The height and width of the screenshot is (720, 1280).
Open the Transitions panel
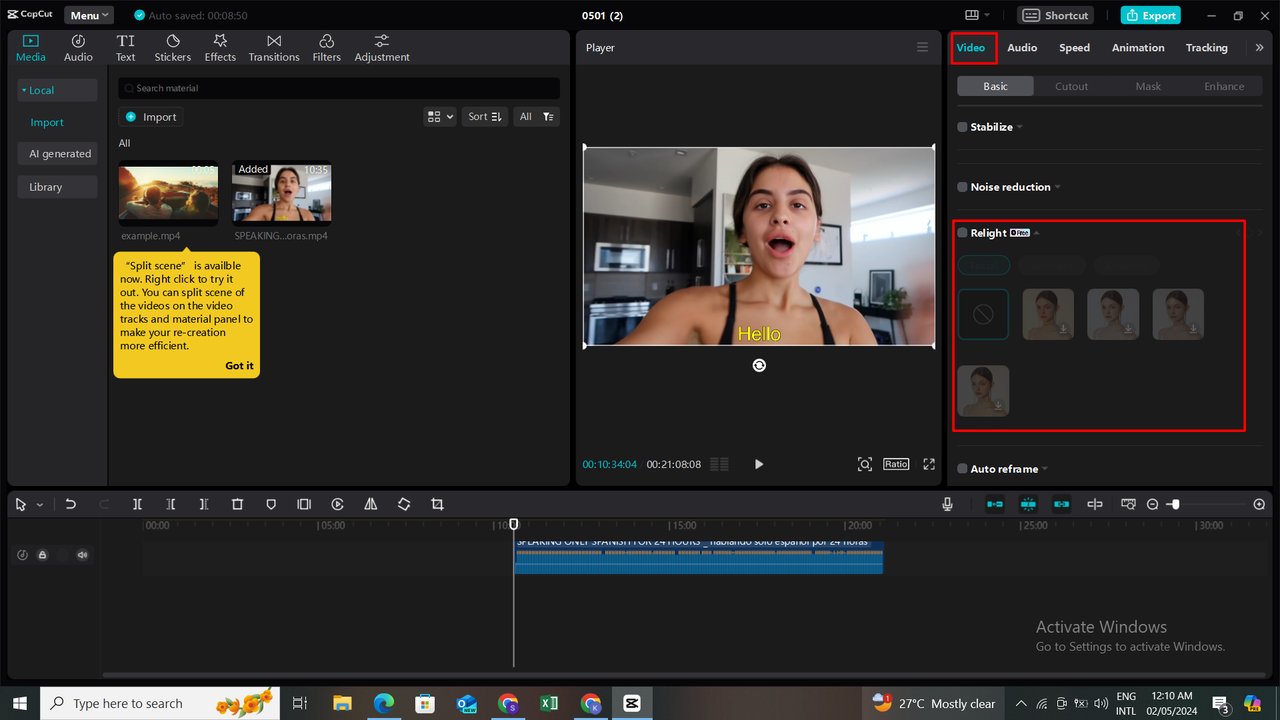tap(273, 46)
